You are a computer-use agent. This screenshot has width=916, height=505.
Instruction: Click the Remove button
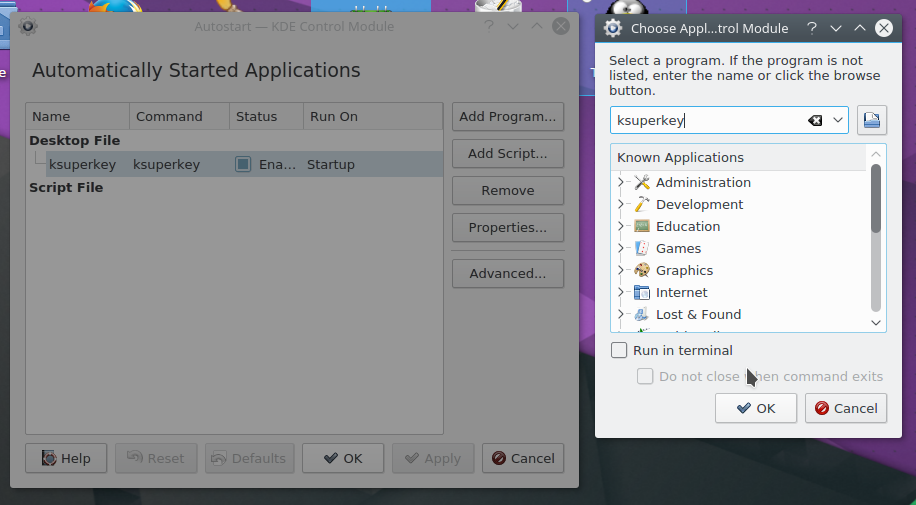coord(508,191)
